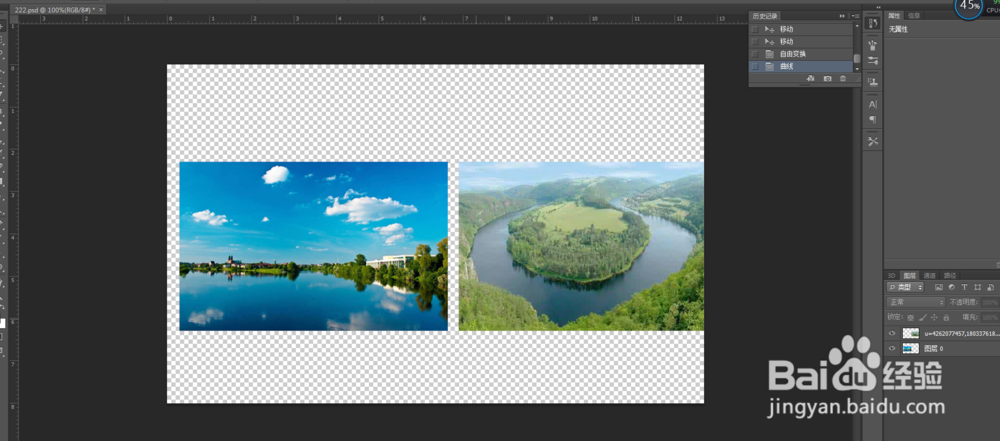
Task: Click the History panel scrollbar thumb
Action: click(x=857, y=58)
